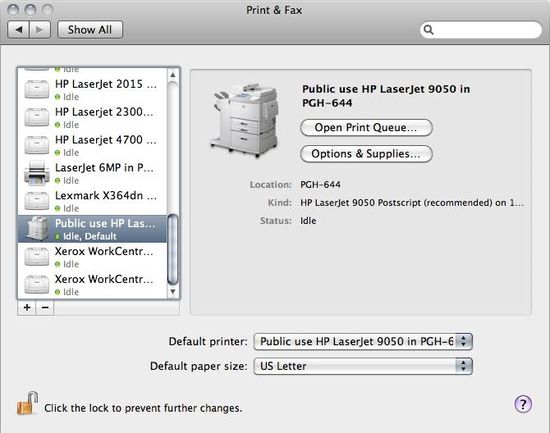Select first Xerox WorkCentre printer icon
Image resolution: width=550 pixels, height=433 pixels.
[x=36, y=257]
